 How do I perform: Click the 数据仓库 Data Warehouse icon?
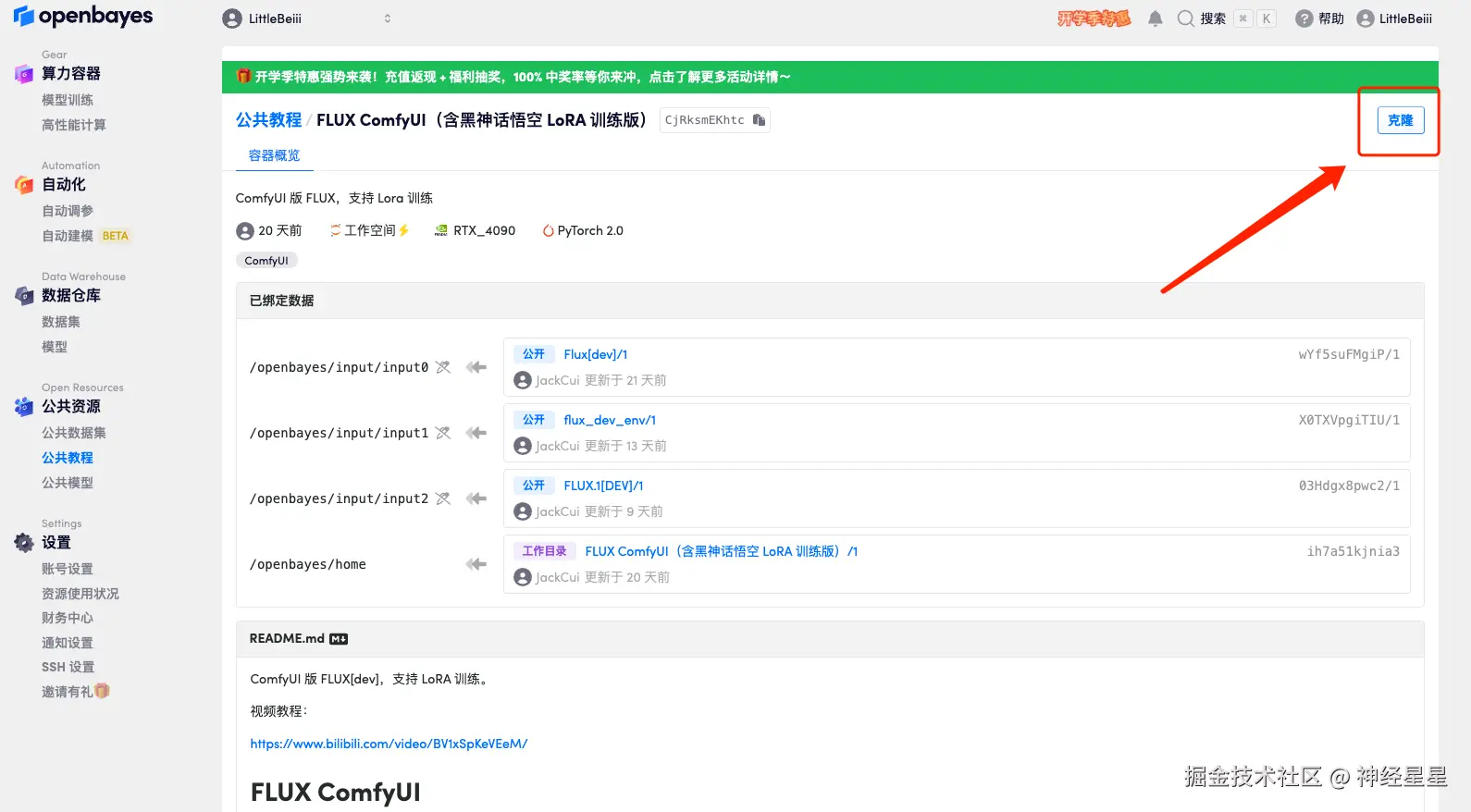pyautogui.click(x=24, y=296)
